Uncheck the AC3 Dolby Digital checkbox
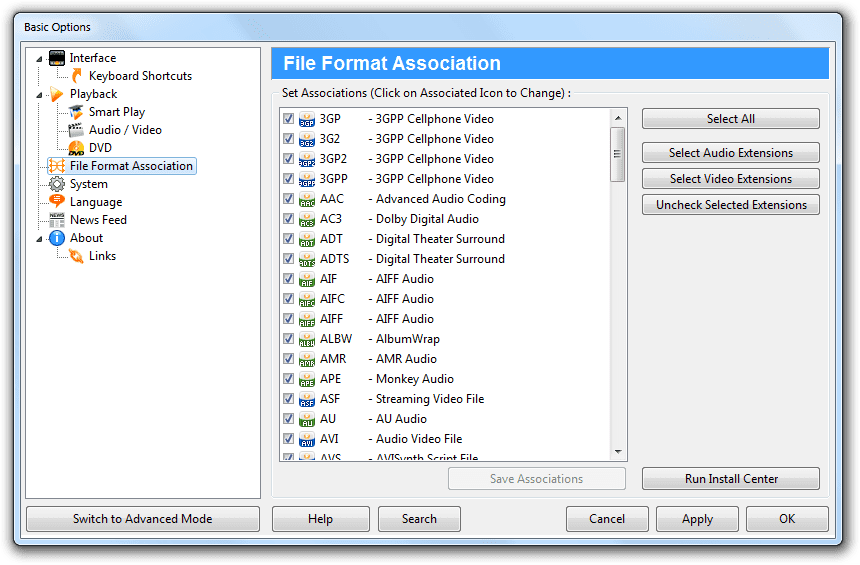Screen dimensions: 860x565 point(288,219)
